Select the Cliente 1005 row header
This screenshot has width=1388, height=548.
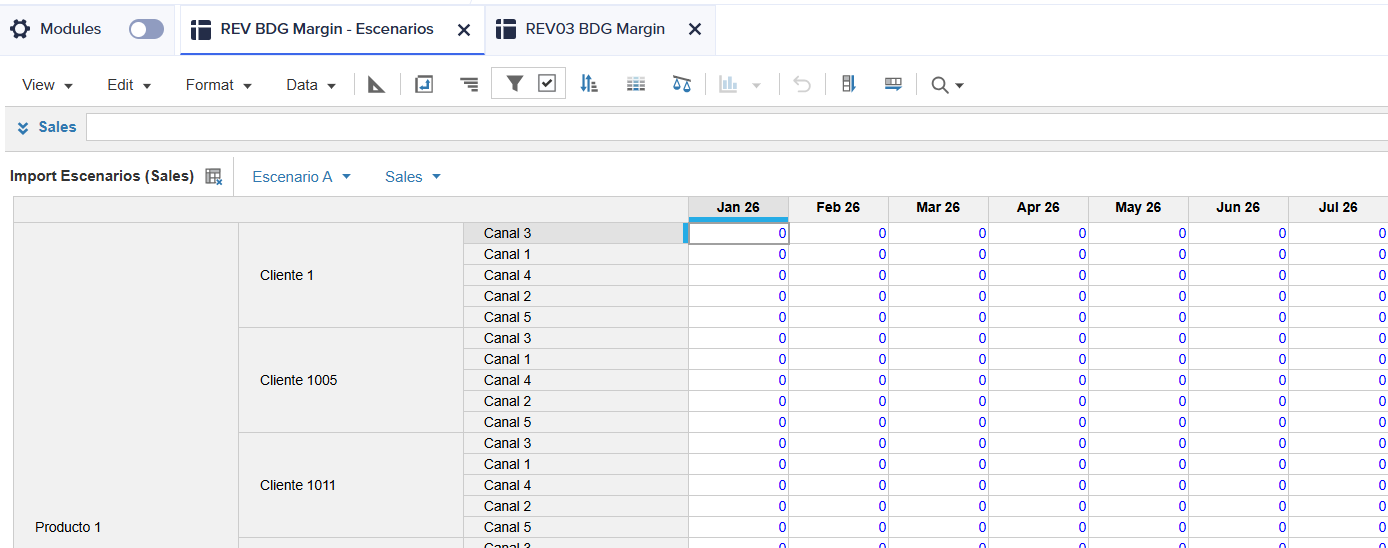pyautogui.click(x=351, y=380)
